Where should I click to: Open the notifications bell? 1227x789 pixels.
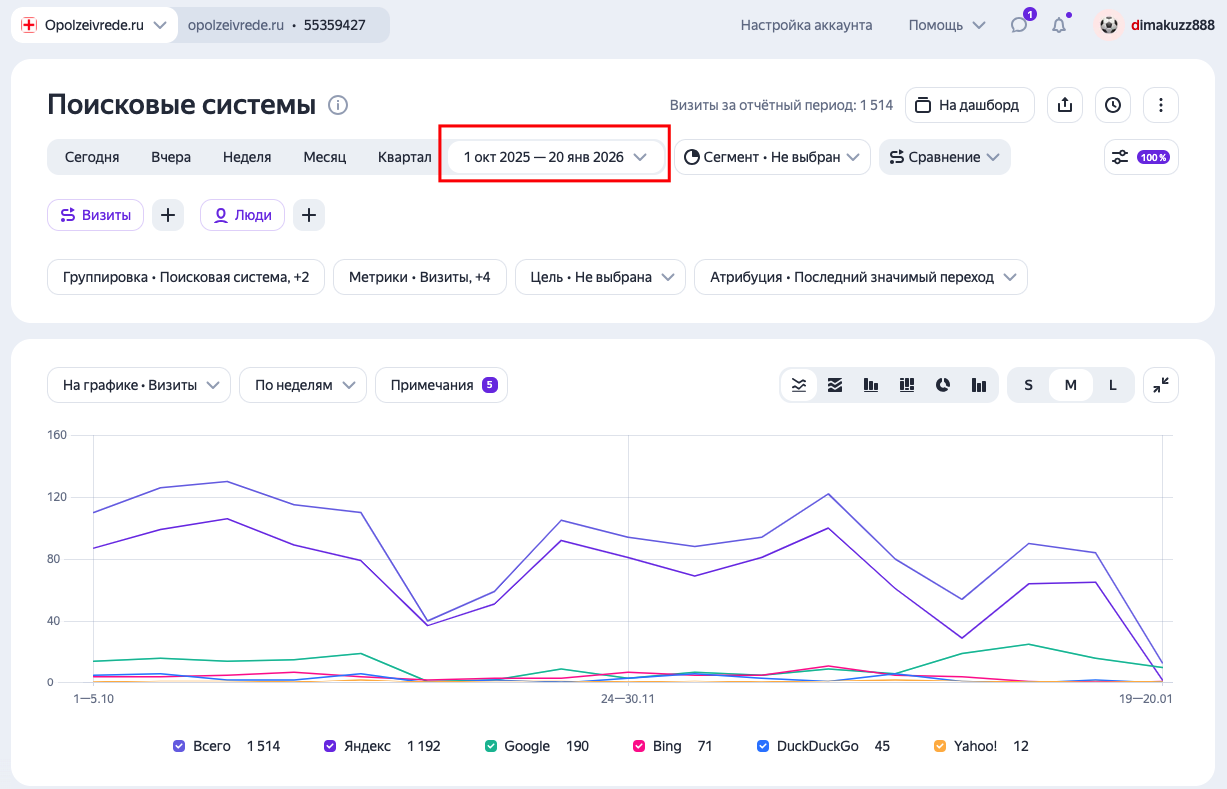[1059, 25]
